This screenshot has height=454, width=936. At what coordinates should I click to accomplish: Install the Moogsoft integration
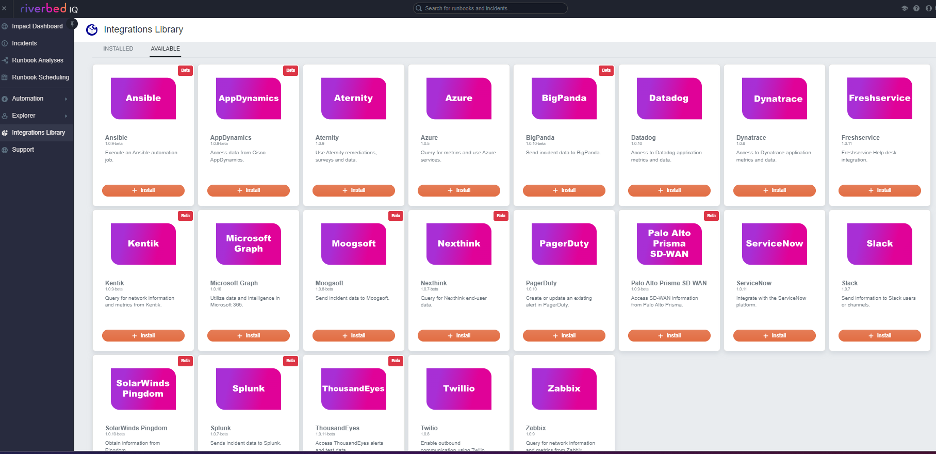[x=353, y=335]
